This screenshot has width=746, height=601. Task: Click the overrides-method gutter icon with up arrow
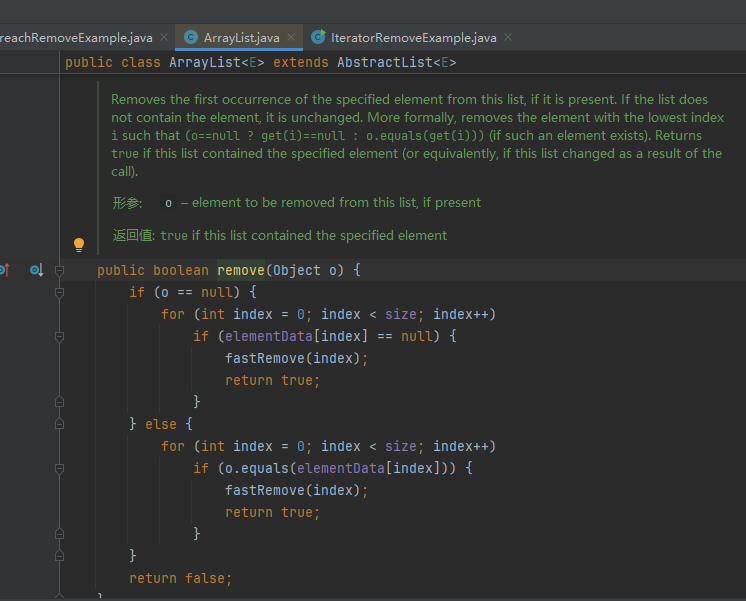click(3, 270)
